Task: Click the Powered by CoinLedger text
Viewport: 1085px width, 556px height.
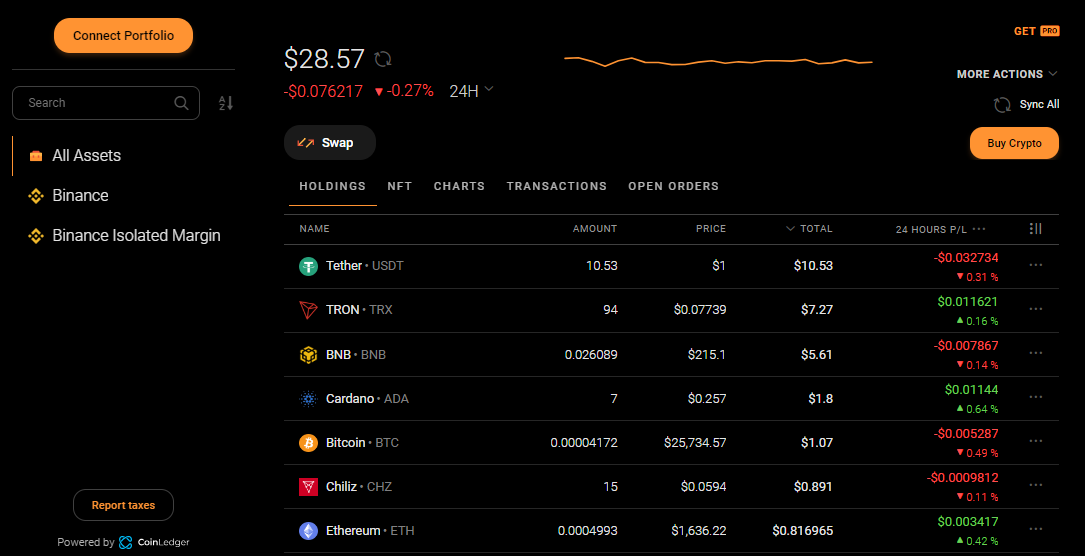Action: (x=123, y=542)
